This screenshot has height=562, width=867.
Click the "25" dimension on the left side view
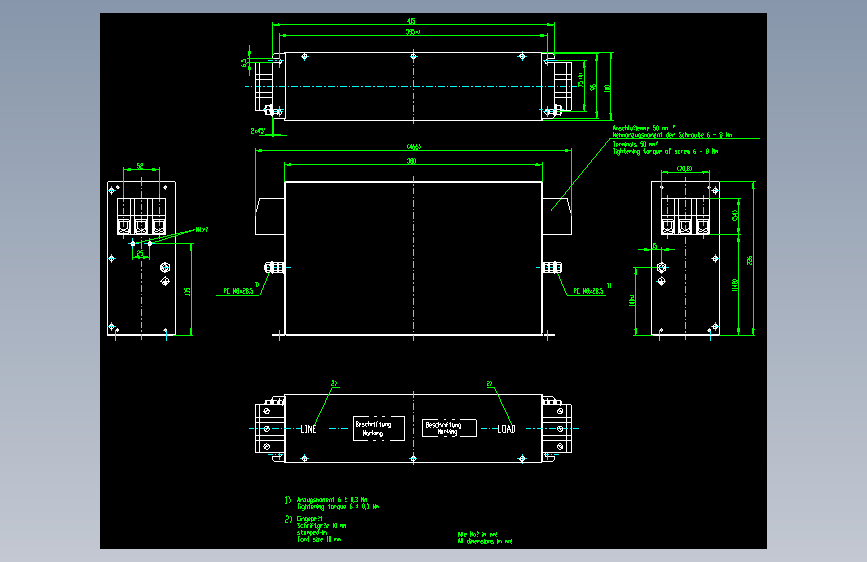coord(140,253)
